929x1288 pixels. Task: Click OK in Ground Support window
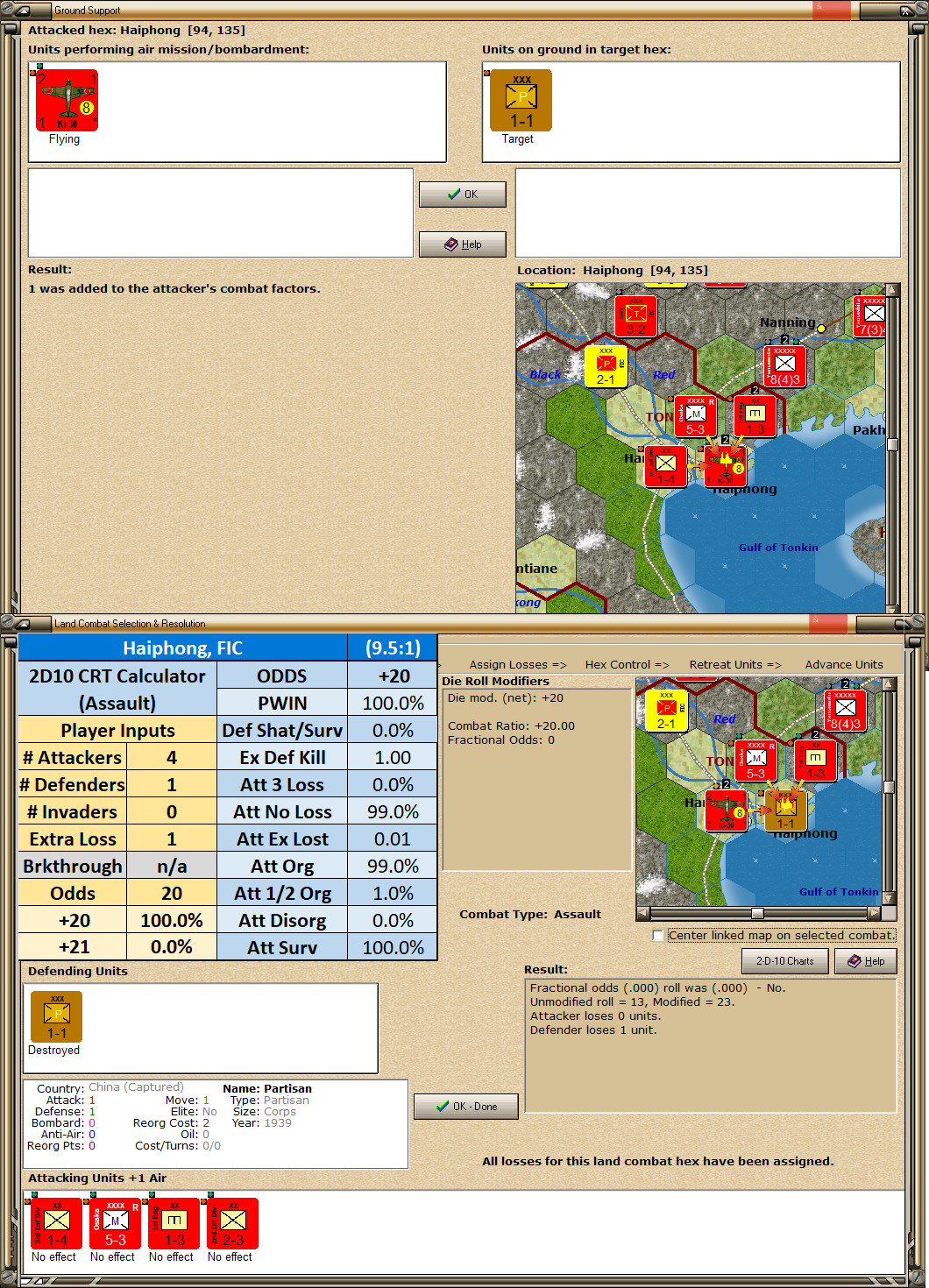[x=462, y=195]
